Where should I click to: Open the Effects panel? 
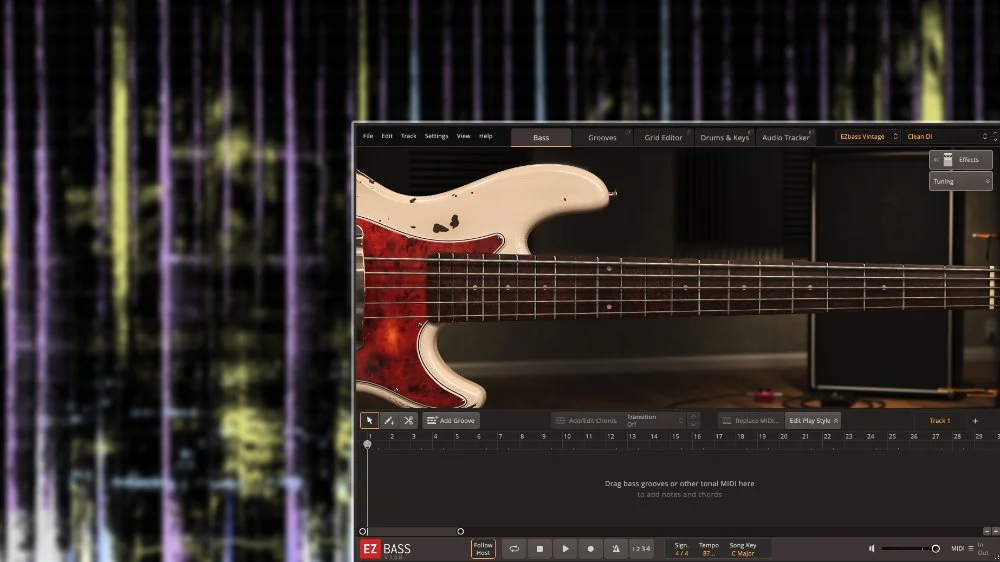click(x=960, y=159)
